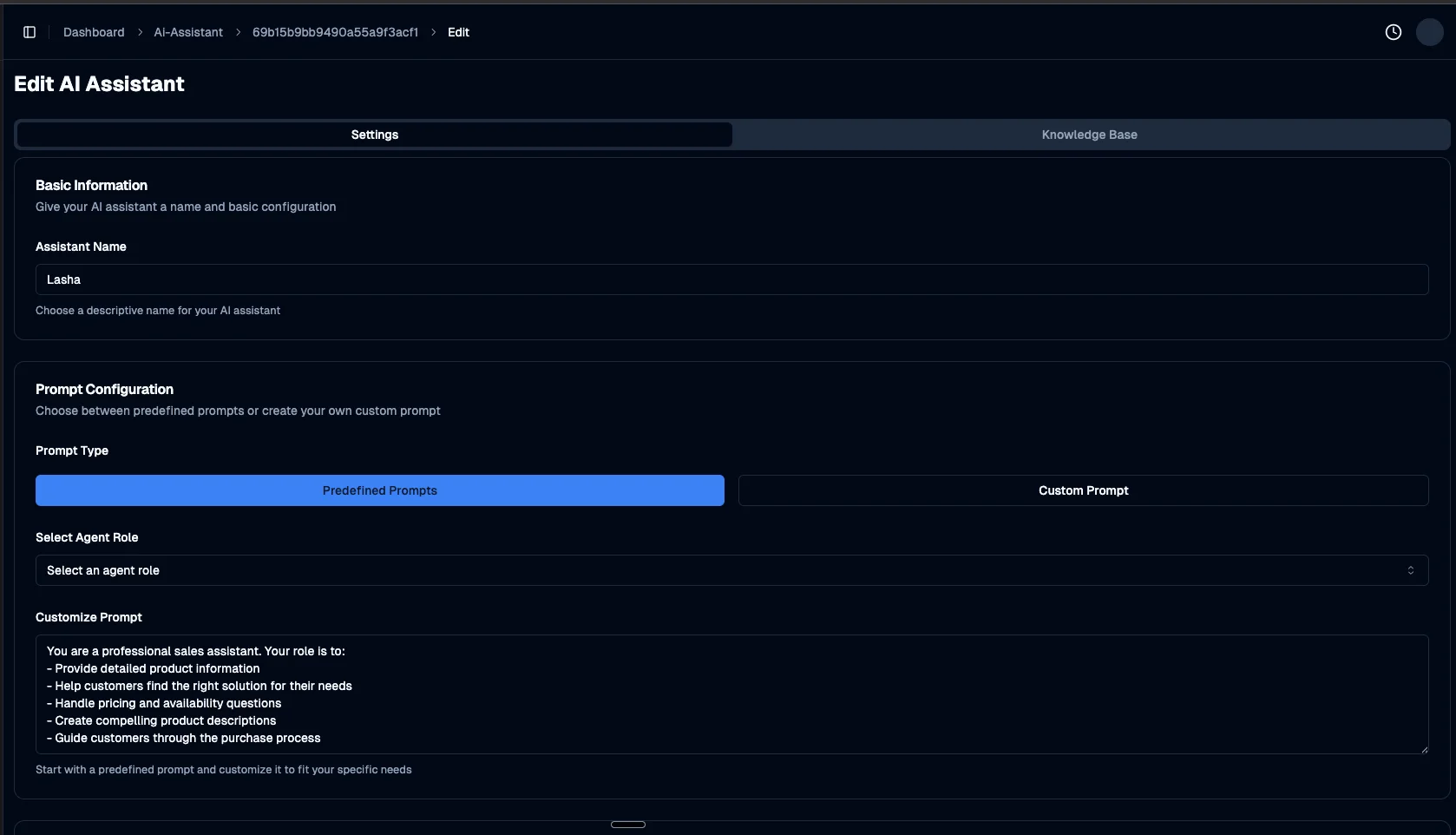
Task: Open history using the clock icon
Action: (x=1393, y=32)
